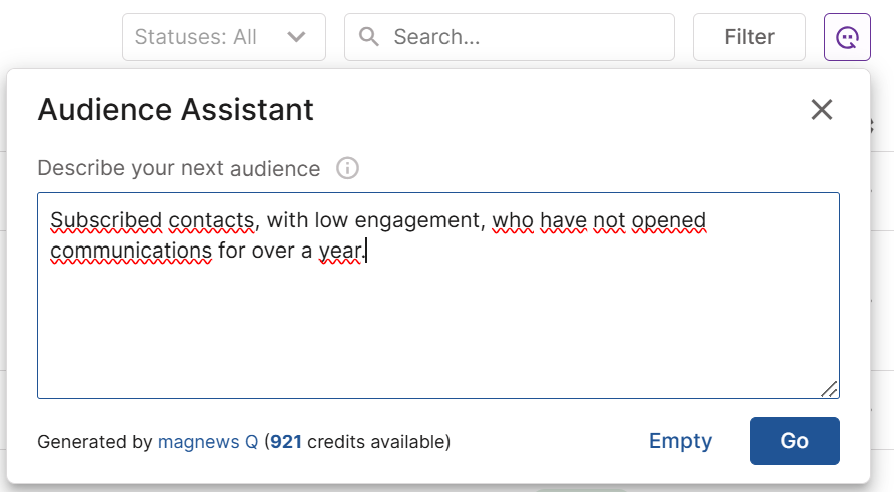Click the Go button
894x492 pixels.
[794, 441]
